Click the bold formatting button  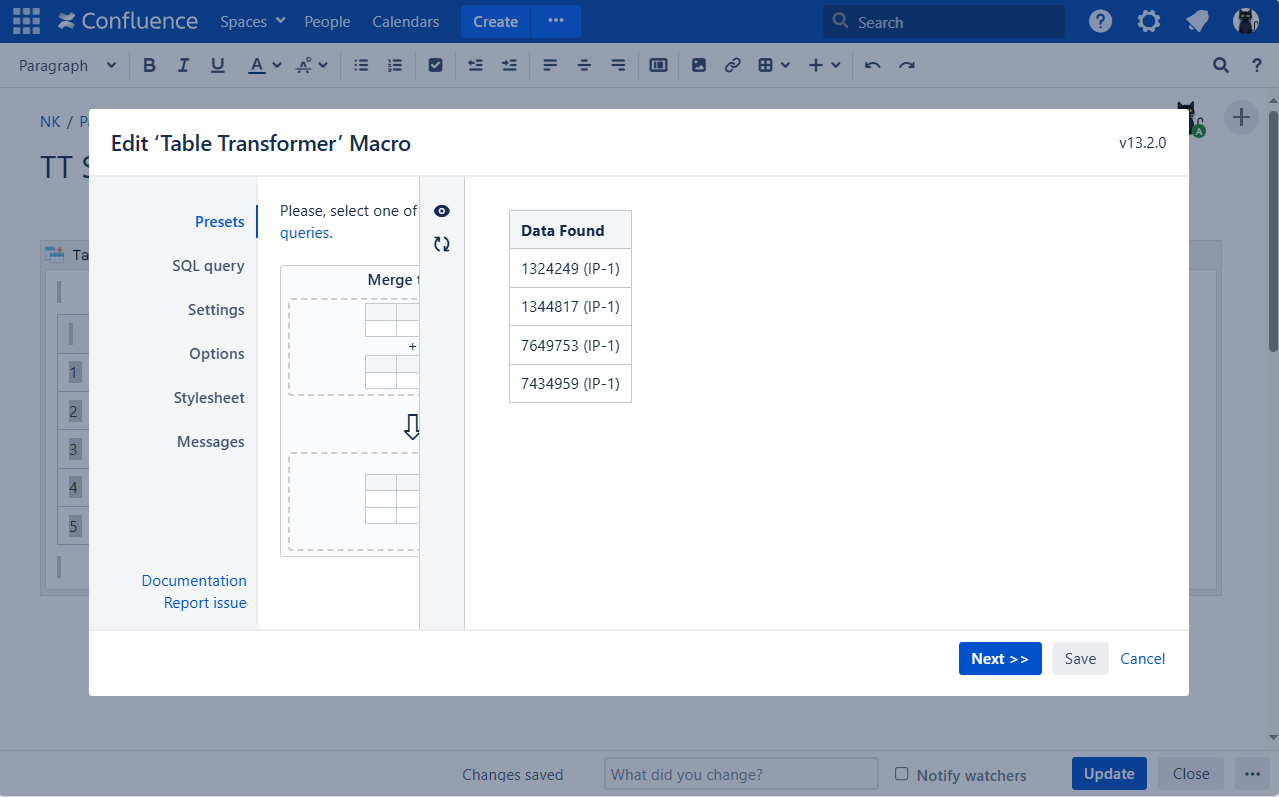149,65
